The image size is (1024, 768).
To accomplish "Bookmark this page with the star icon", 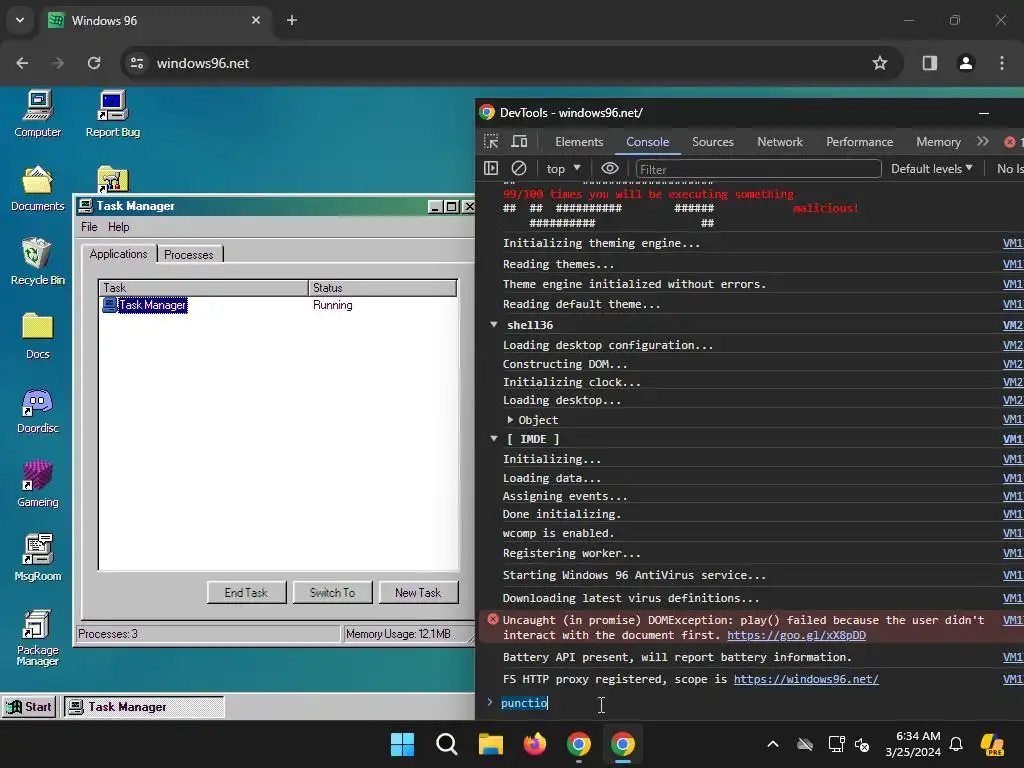I will pyautogui.click(x=880, y=63).
